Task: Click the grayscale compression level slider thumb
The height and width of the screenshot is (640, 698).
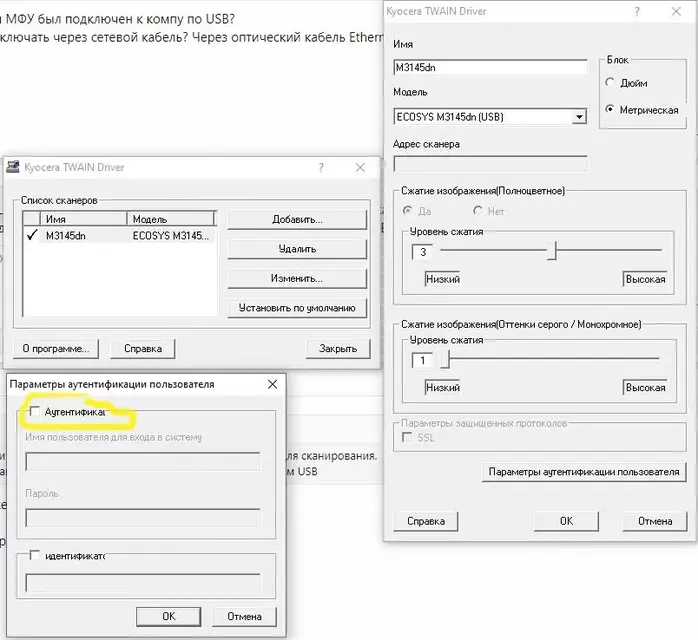Action: tap(445, 360)
